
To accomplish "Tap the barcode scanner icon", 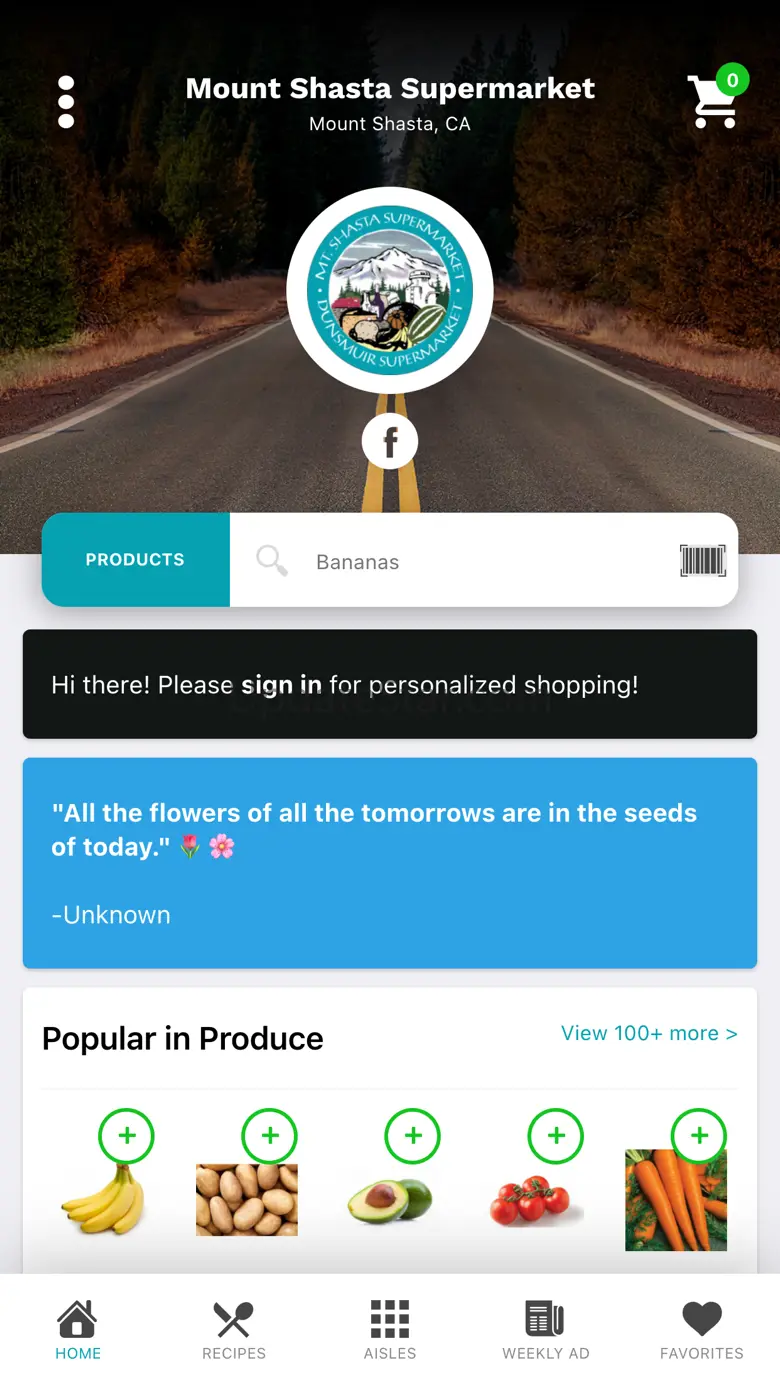I will [x=702, y=561].
